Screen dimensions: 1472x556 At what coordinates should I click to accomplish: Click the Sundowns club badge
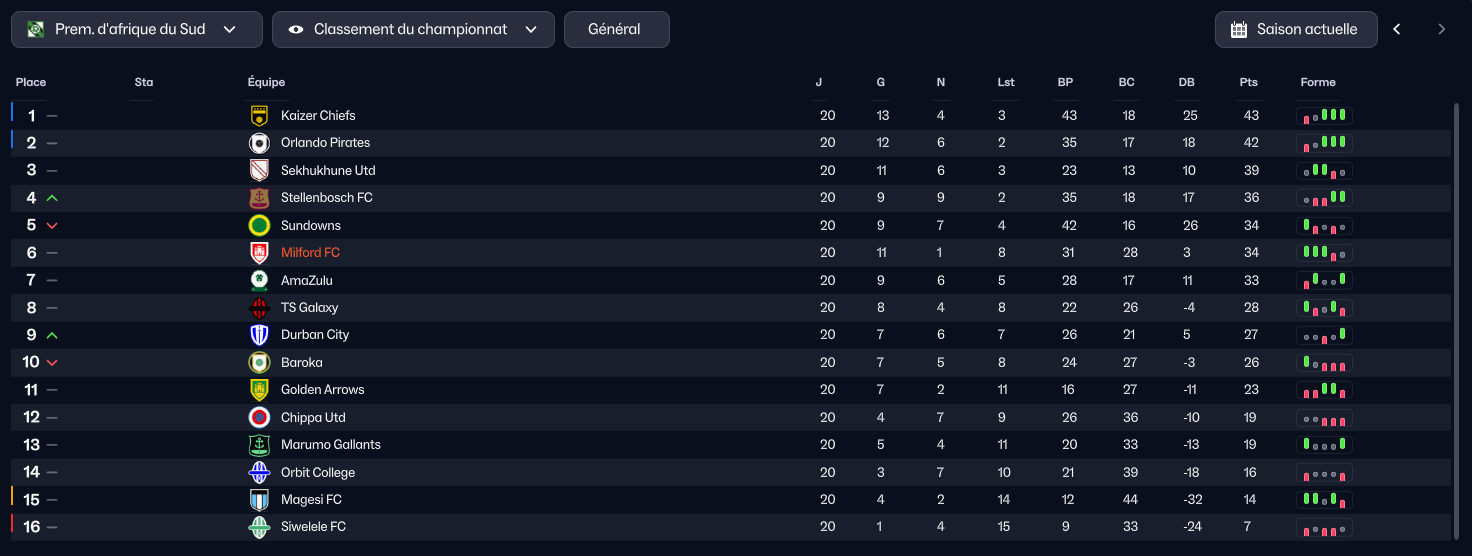(259, 225)
